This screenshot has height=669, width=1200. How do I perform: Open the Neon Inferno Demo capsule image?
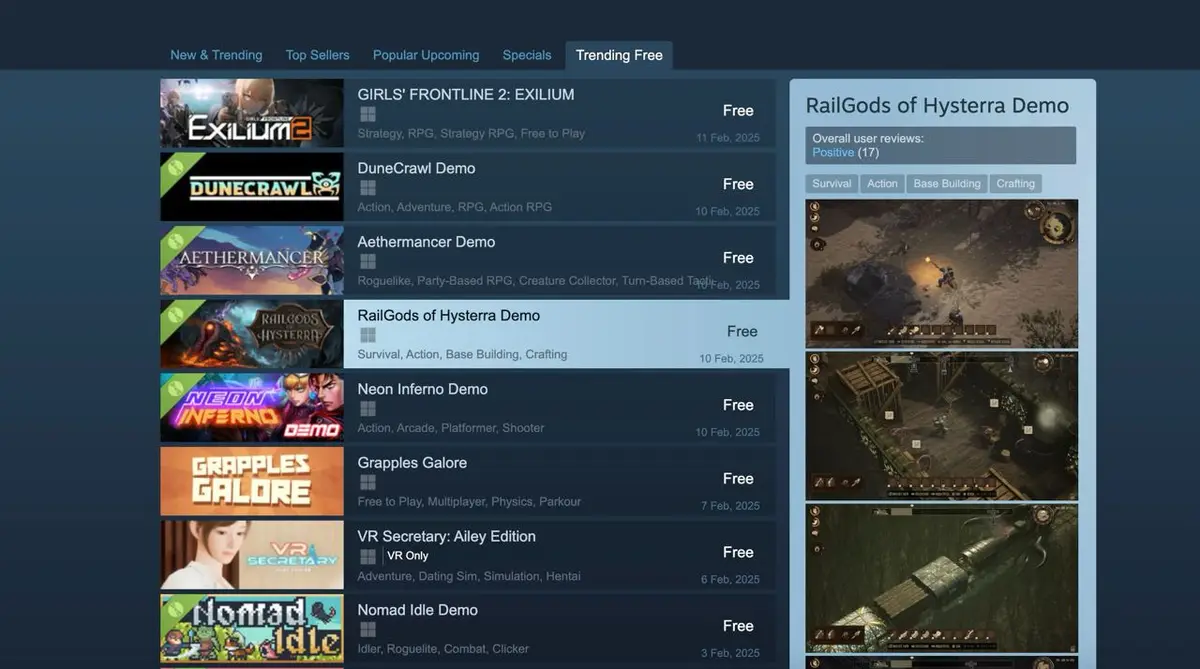click(x=252, y=408)
